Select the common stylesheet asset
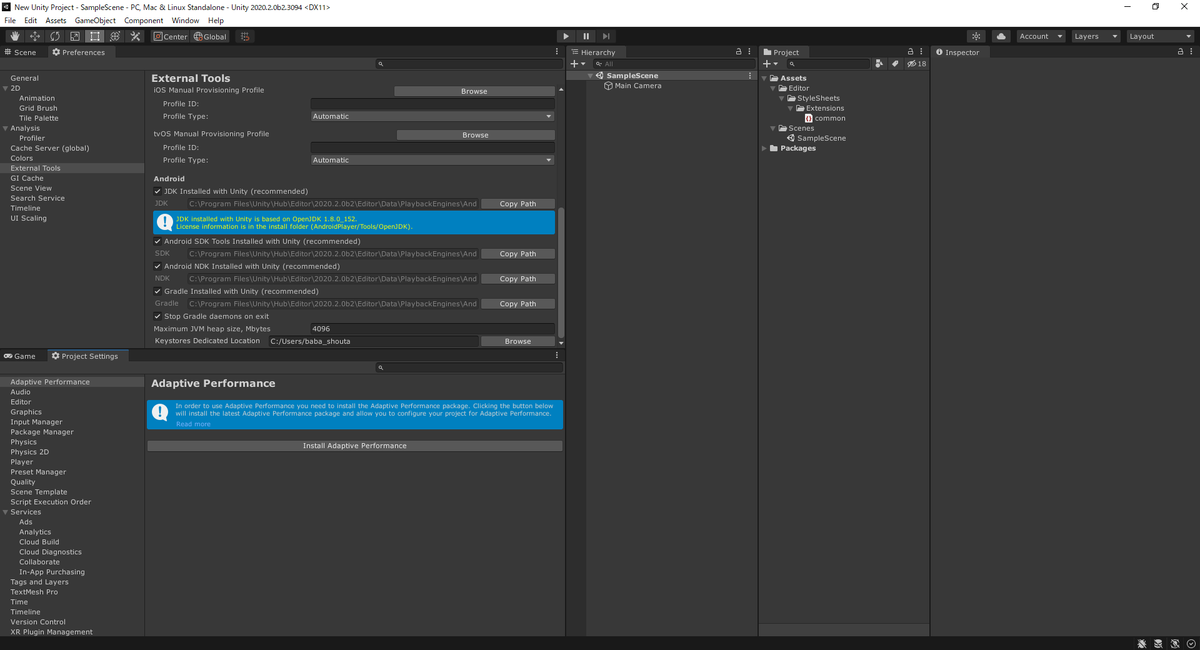The width and height of the screenshot is (1200, 650). click(x=829, y=118)
